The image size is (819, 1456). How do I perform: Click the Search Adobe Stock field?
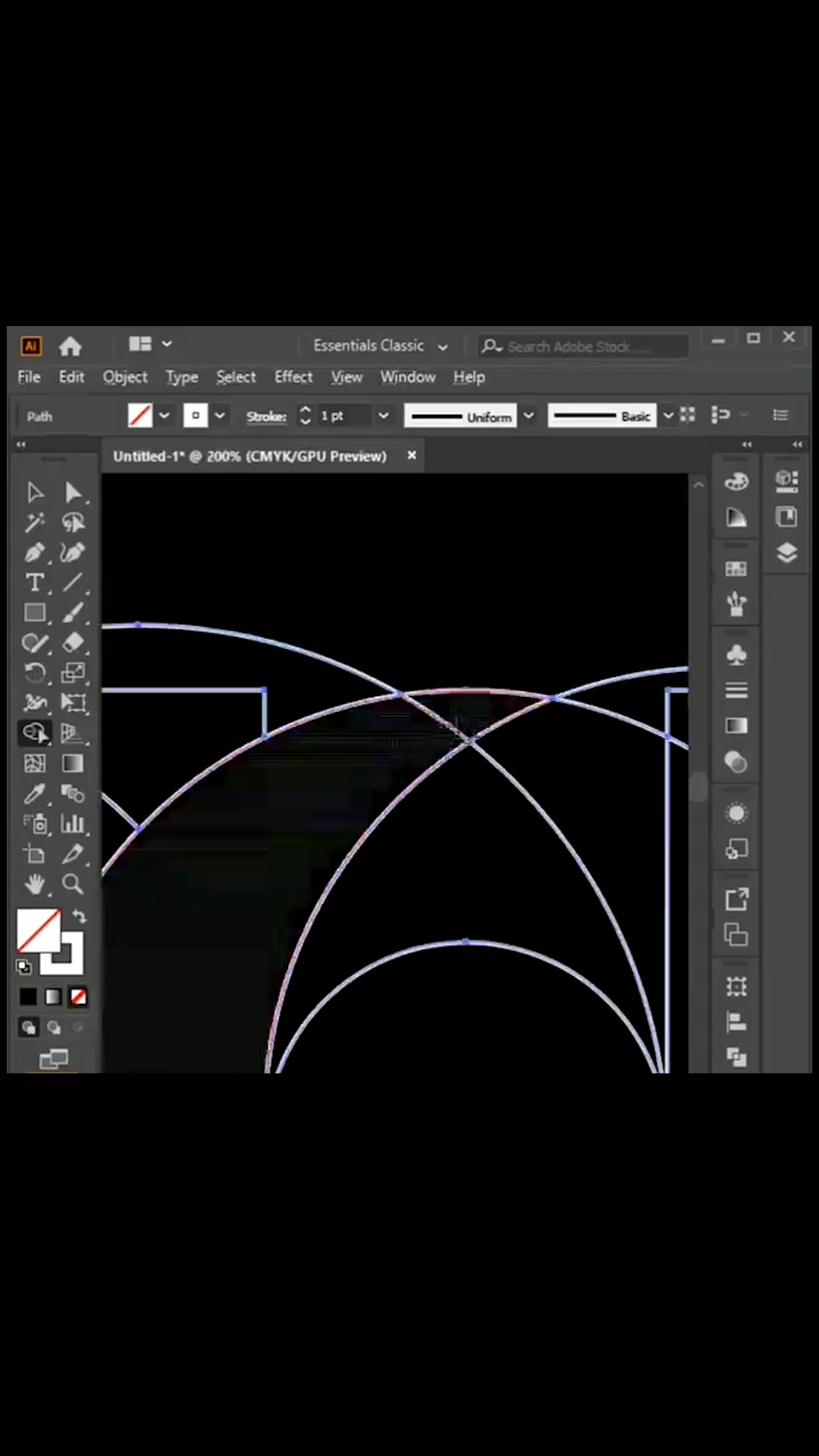click(x=584, y=347)
